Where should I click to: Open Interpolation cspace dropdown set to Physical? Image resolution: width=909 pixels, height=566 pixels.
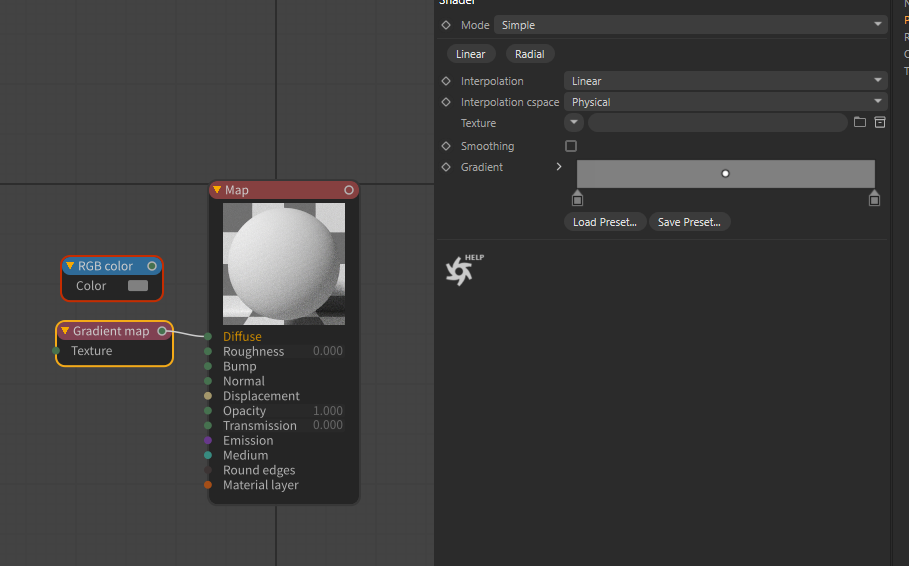pos(725,101)
